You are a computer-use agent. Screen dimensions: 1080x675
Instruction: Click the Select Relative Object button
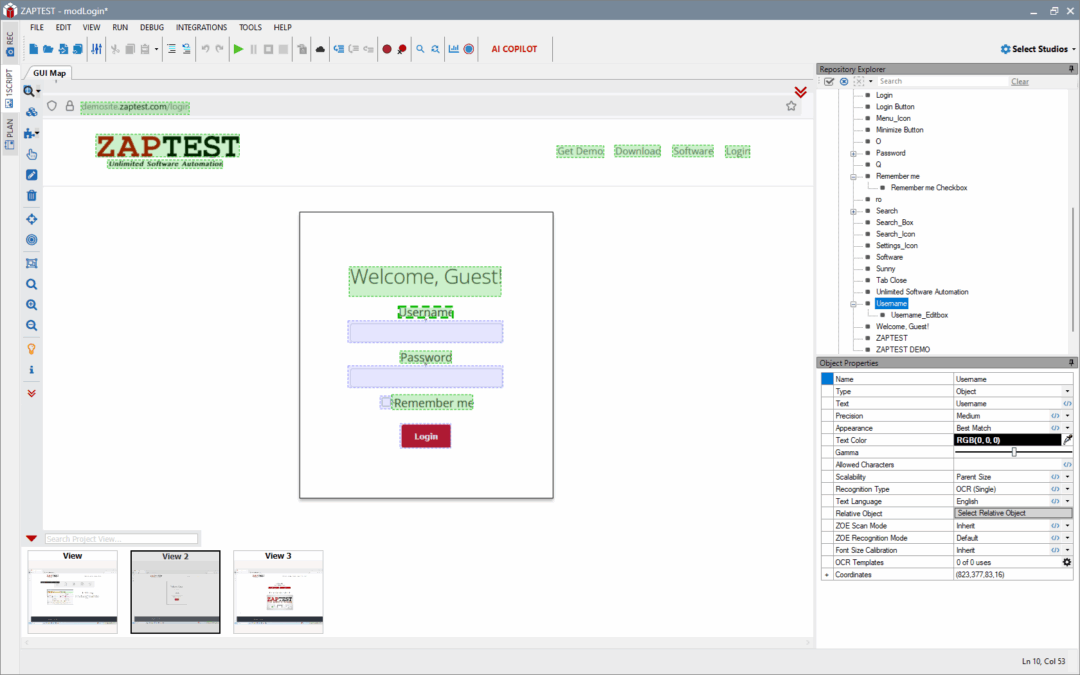[1013, 513]
